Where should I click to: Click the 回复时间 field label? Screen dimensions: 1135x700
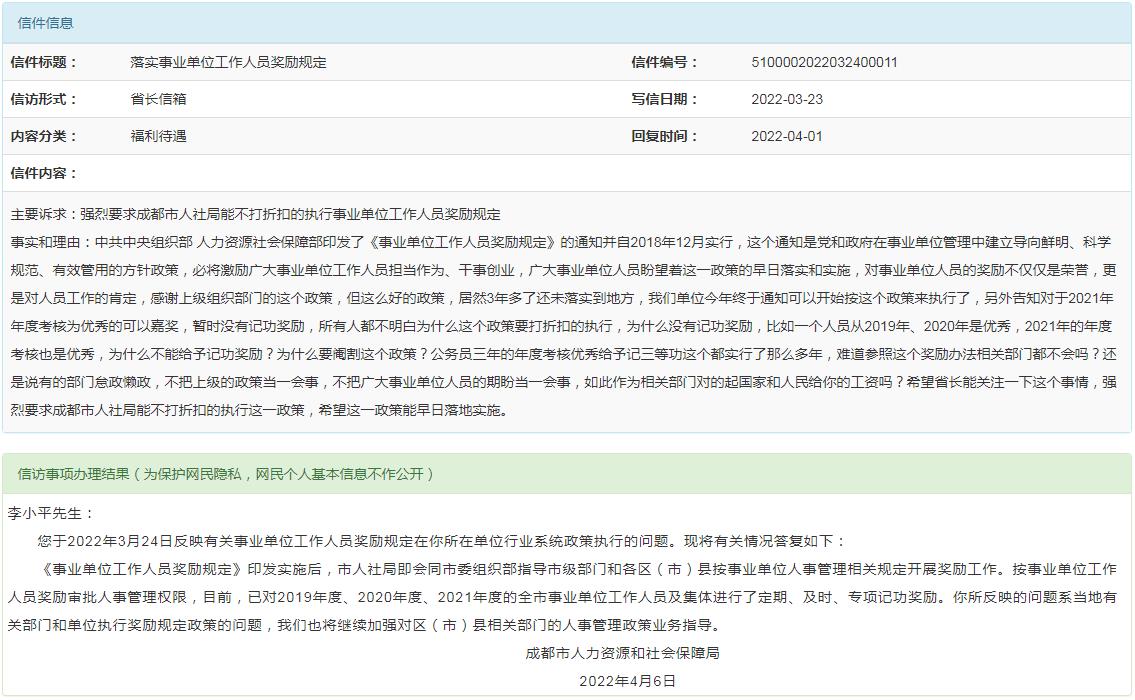pyautogui.click(x=664, y=136)
